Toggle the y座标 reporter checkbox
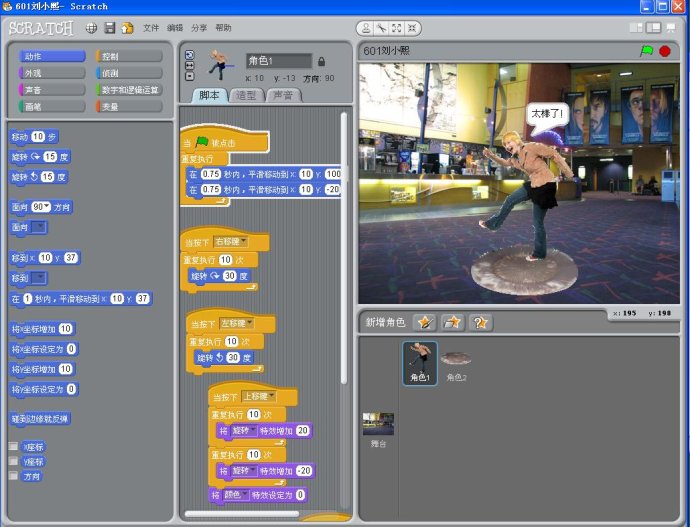This screenshot has width=690, height=527. (x=14, y=461)
